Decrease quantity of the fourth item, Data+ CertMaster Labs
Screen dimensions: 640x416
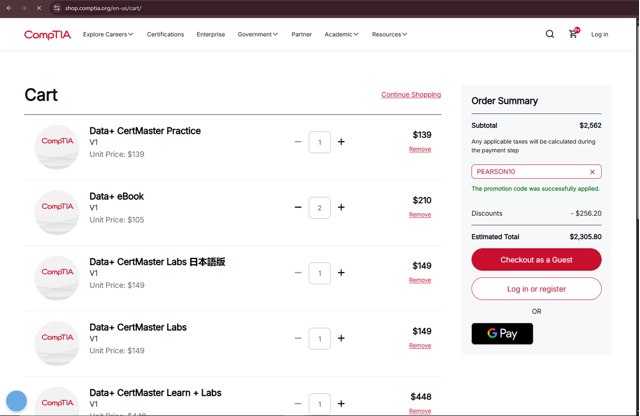298,338
